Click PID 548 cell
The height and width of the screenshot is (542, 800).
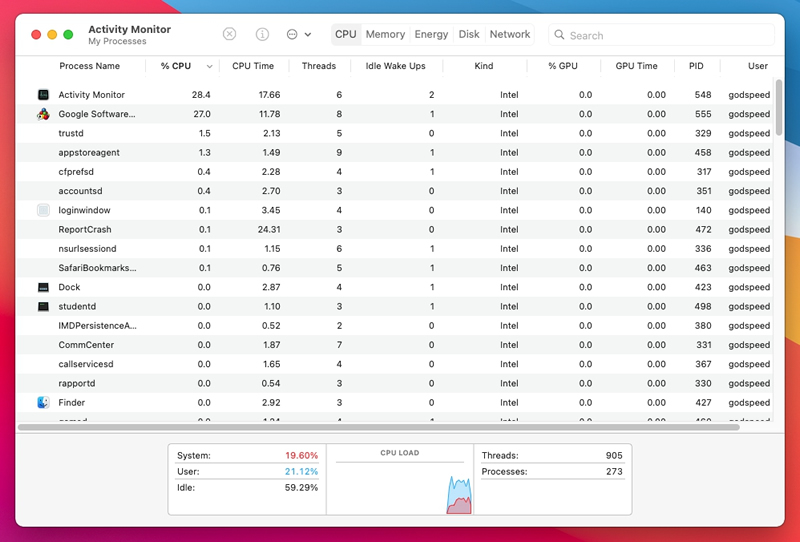pyautogui.click(x=703, y=94)
